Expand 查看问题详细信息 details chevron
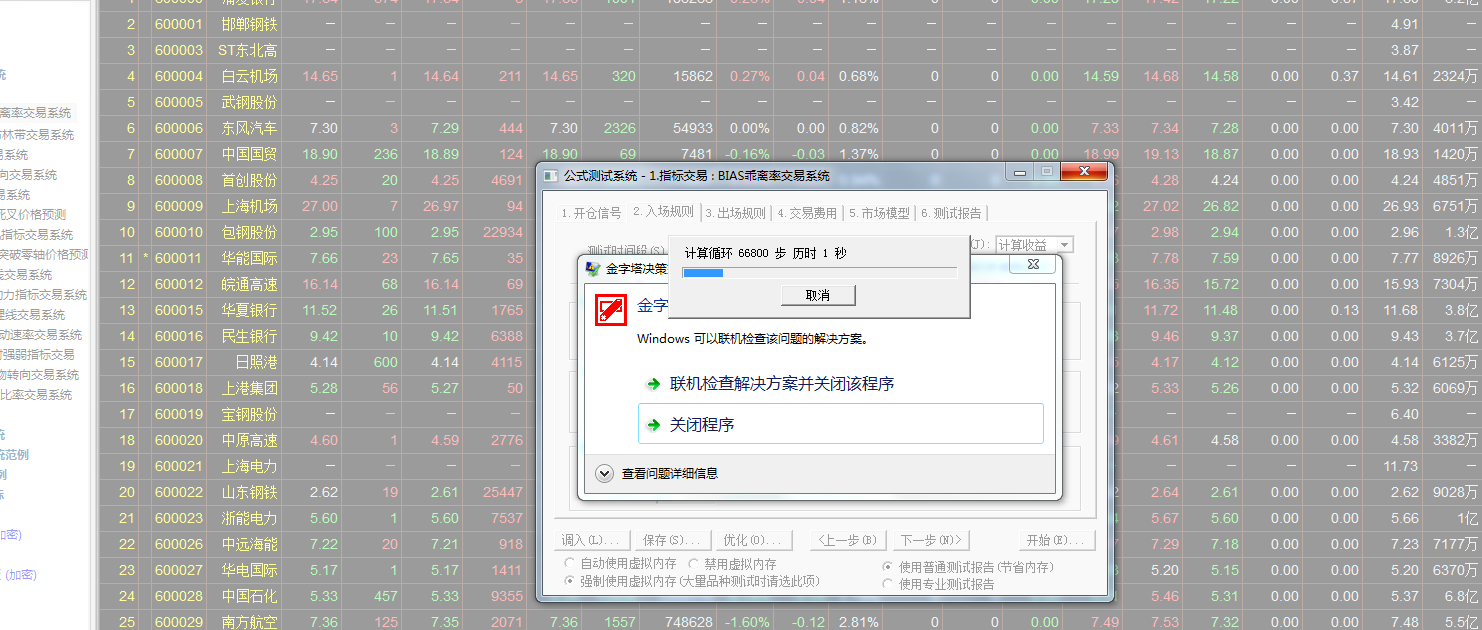1482x630 pixels. click(604, 474)
